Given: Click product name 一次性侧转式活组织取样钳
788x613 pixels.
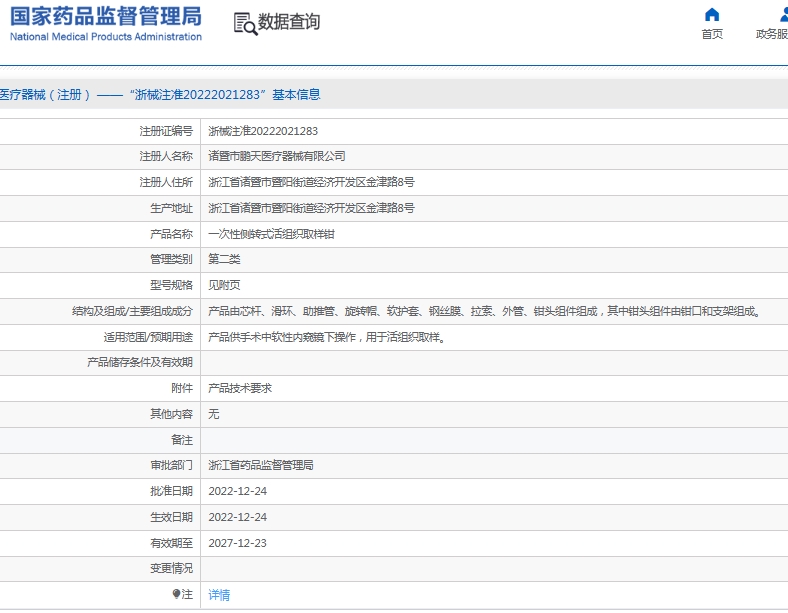Looking at the screenshot, I should 271,234.
